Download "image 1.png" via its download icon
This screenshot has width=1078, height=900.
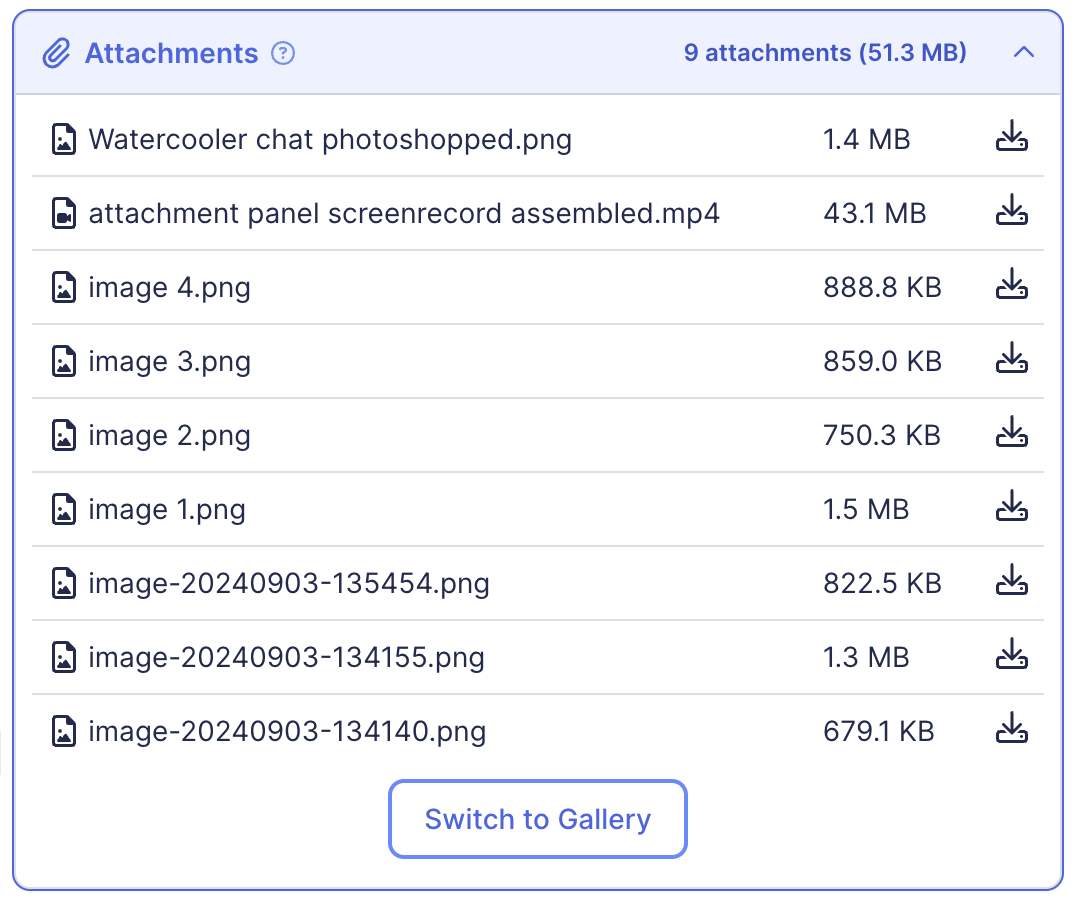(1011, 507)
